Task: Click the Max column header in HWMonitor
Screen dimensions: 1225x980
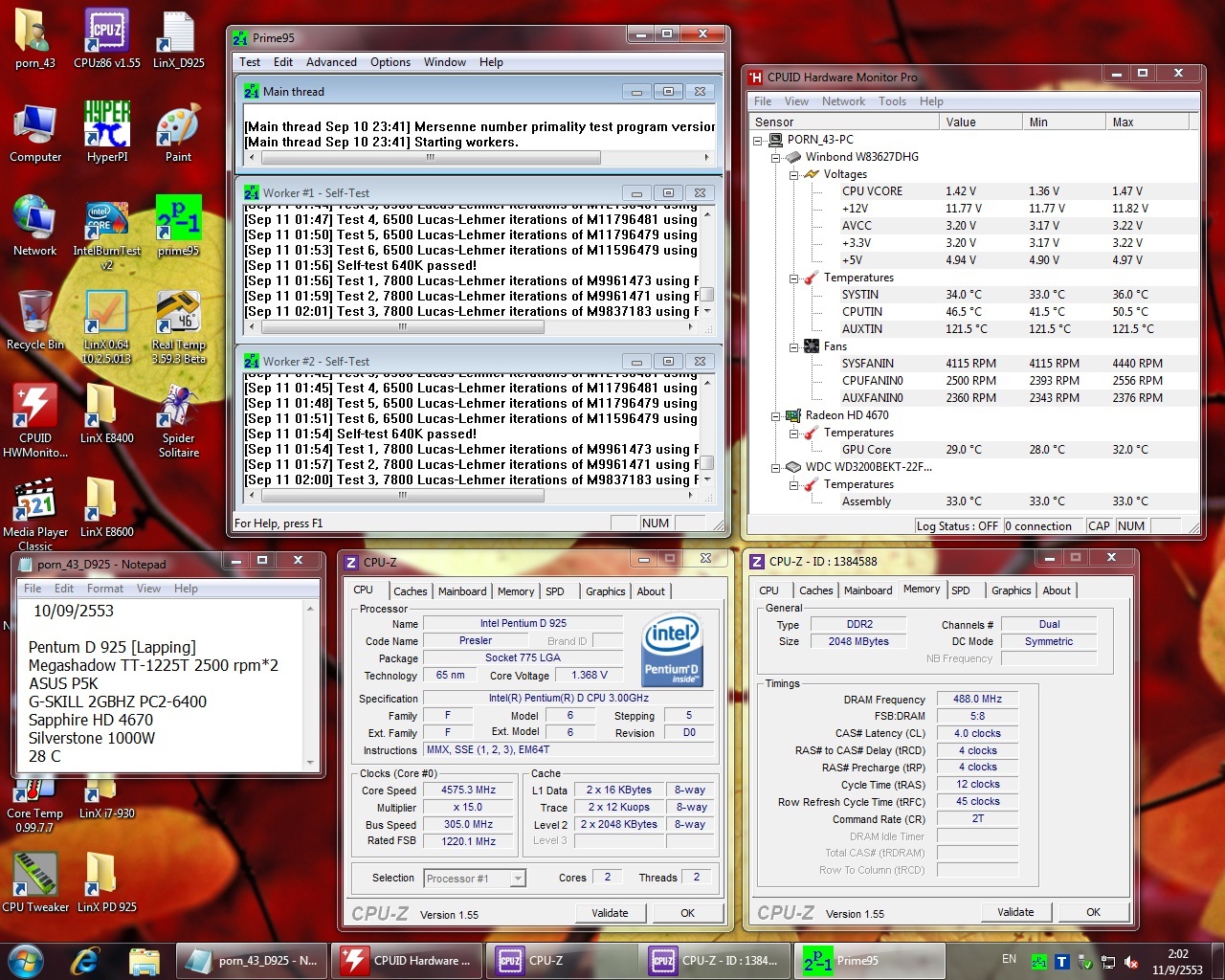Action: tap(1146, 122)
